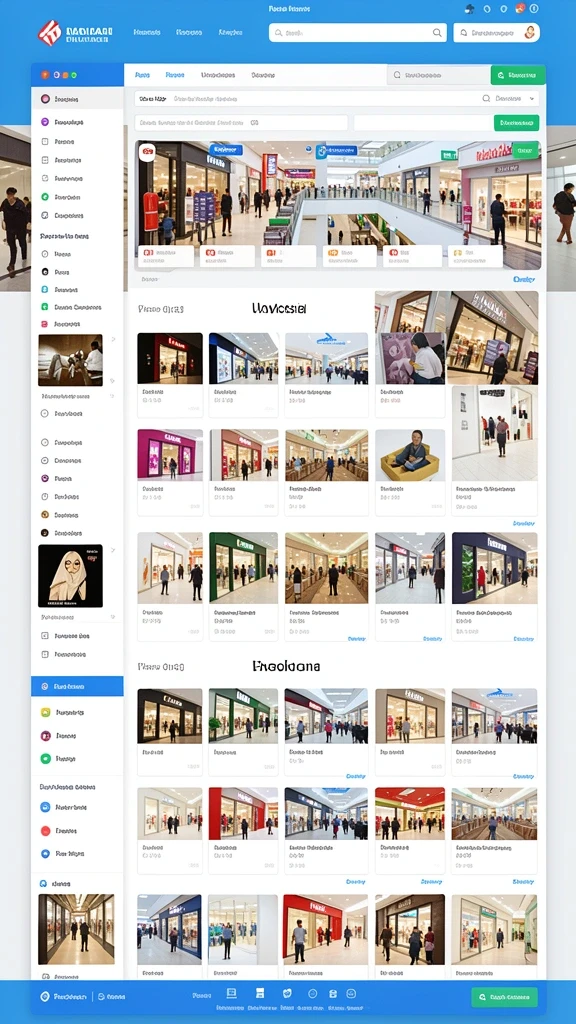Click the green button in the bottom bar
Image resolution: width=576 pixels, height=1024 pixels.
(504, 997)
